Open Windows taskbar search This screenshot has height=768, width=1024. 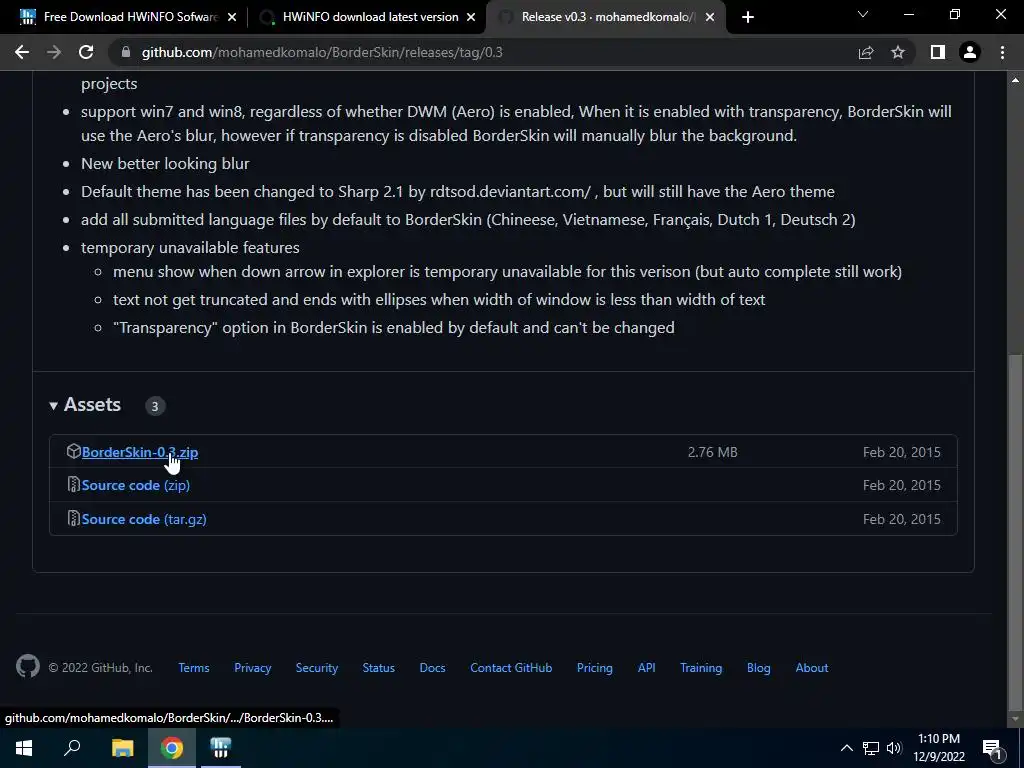pos(72,748)
